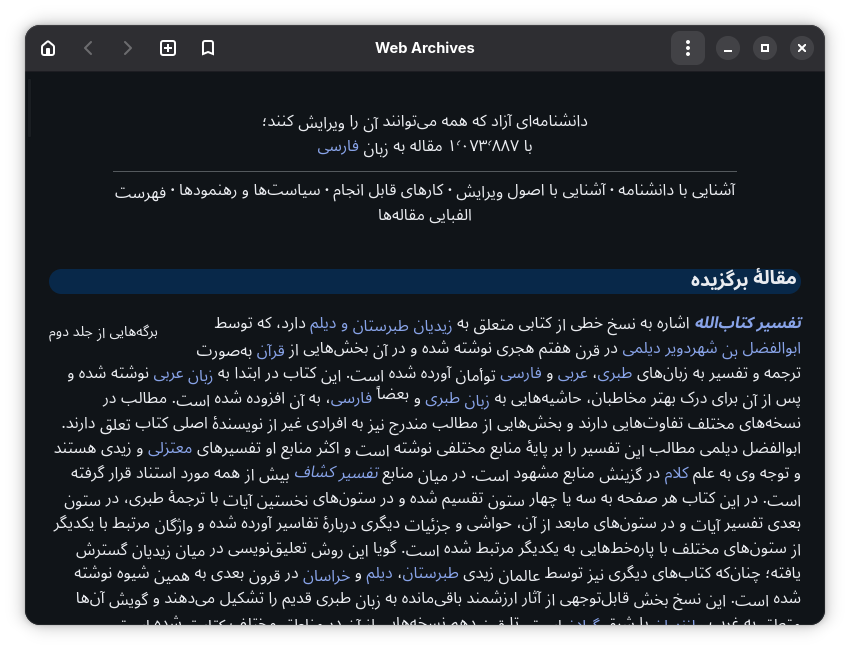Open the زبان عربی link
The width and height of the screenshot is (850, 650).
(x=183, y=375)
